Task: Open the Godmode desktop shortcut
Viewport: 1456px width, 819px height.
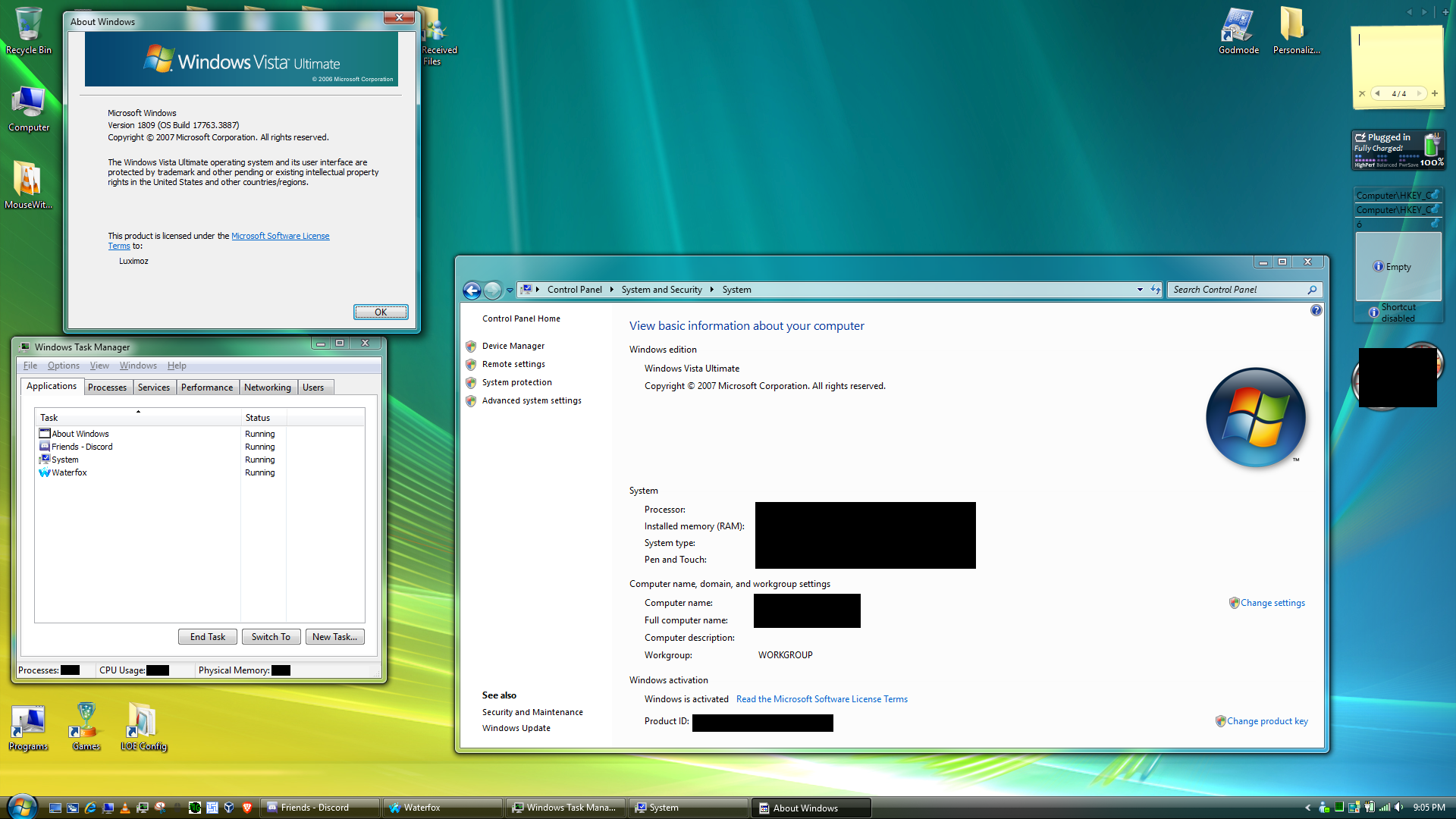Action: [x=1238, y=30]
